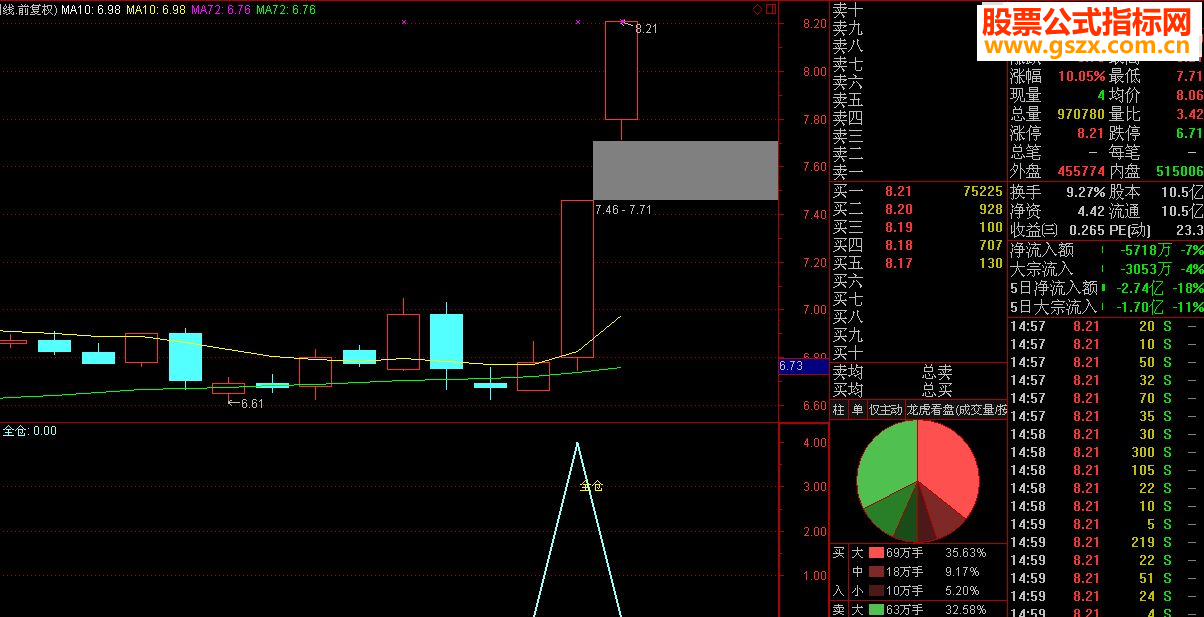
Task: Select the 买三 row at 8.19
Action: point(918,227)
